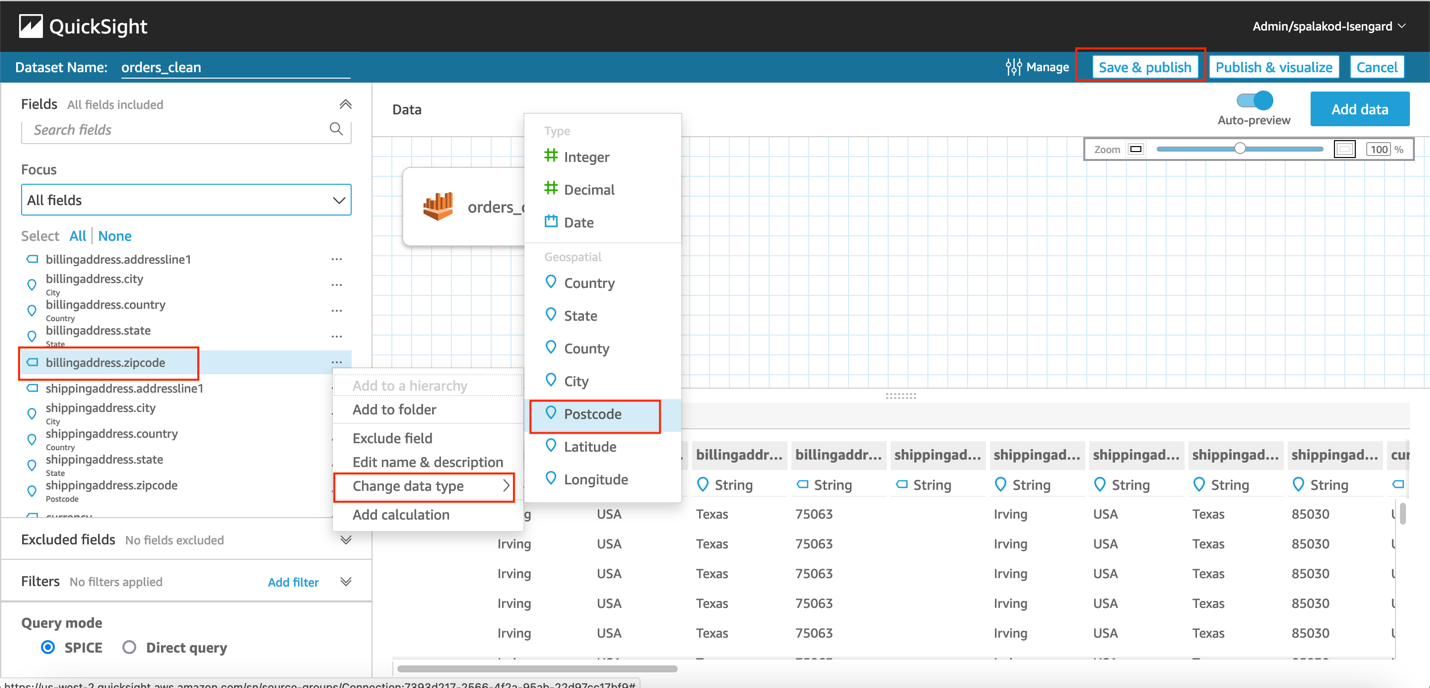Viewport: 1430px width, 688px height.
Task: Click the Manage button
Action: (x=1037, y=67)
